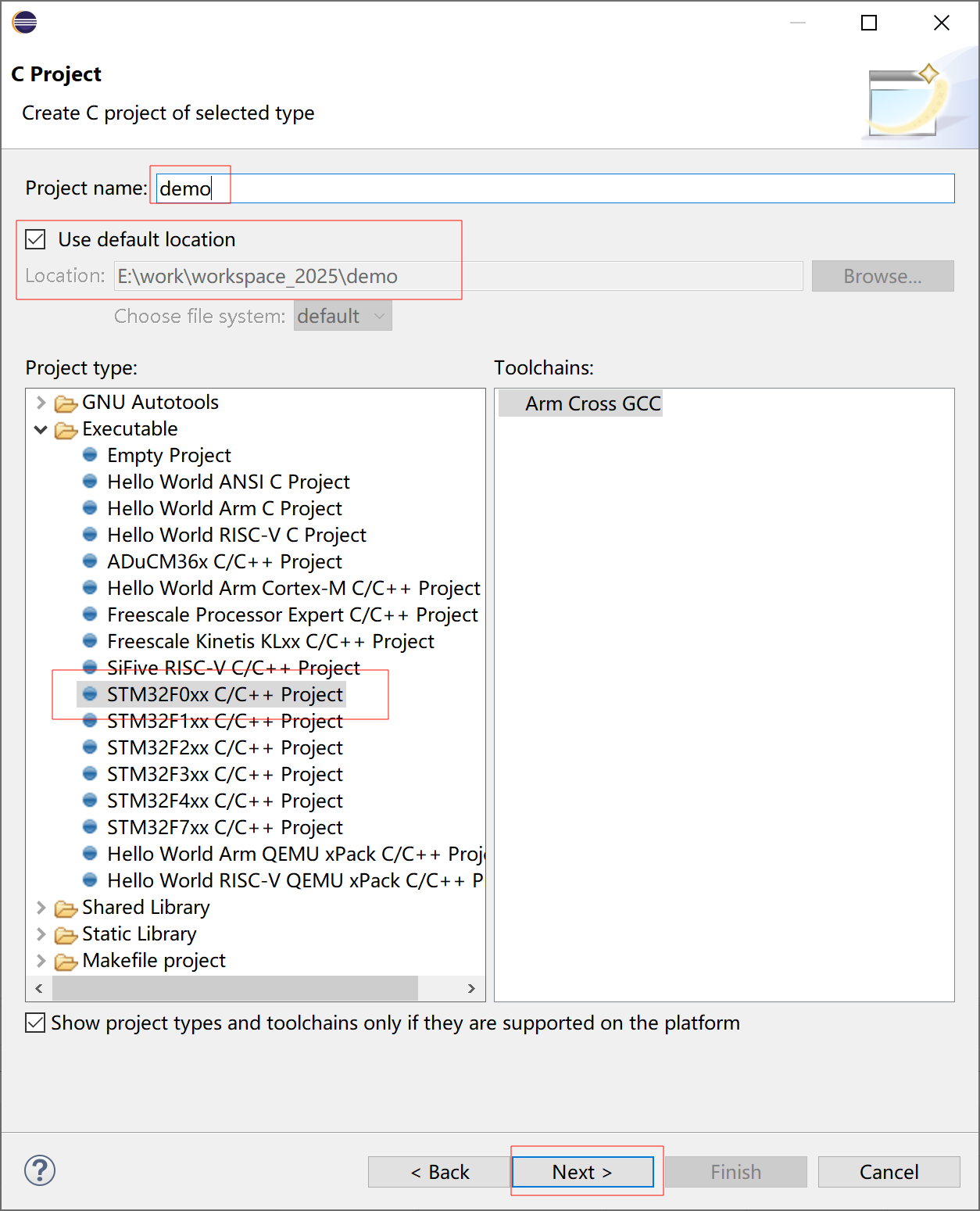Image resolution: width=980 pixels, height=1211 pixels.
Task: Collapse the Executable folder
Action: point(41,429)
